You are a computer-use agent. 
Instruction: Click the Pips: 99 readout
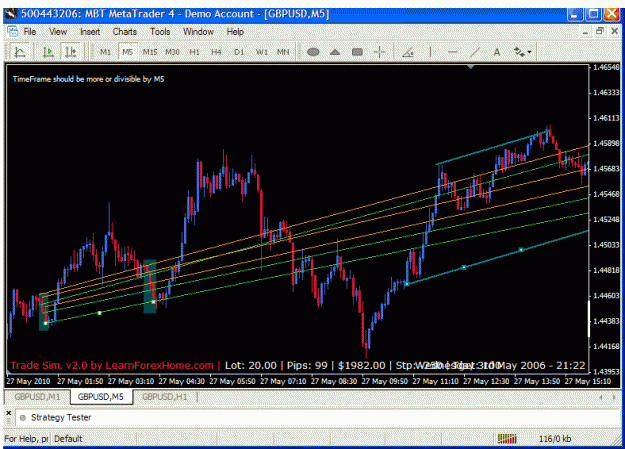(307, 365)
